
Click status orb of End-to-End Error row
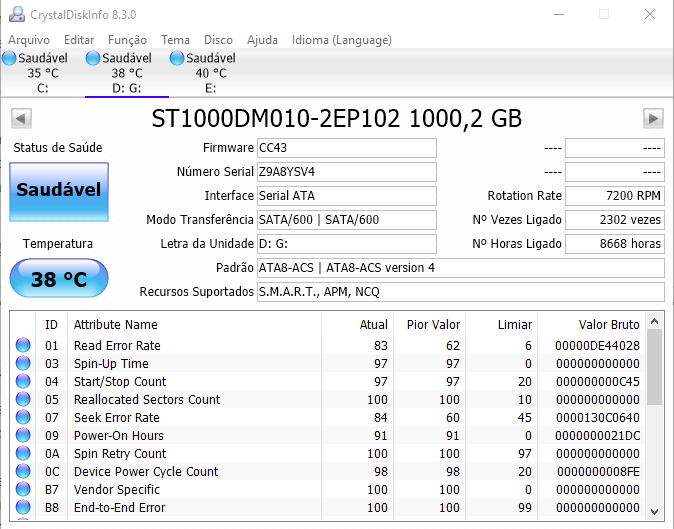(23, 508)
